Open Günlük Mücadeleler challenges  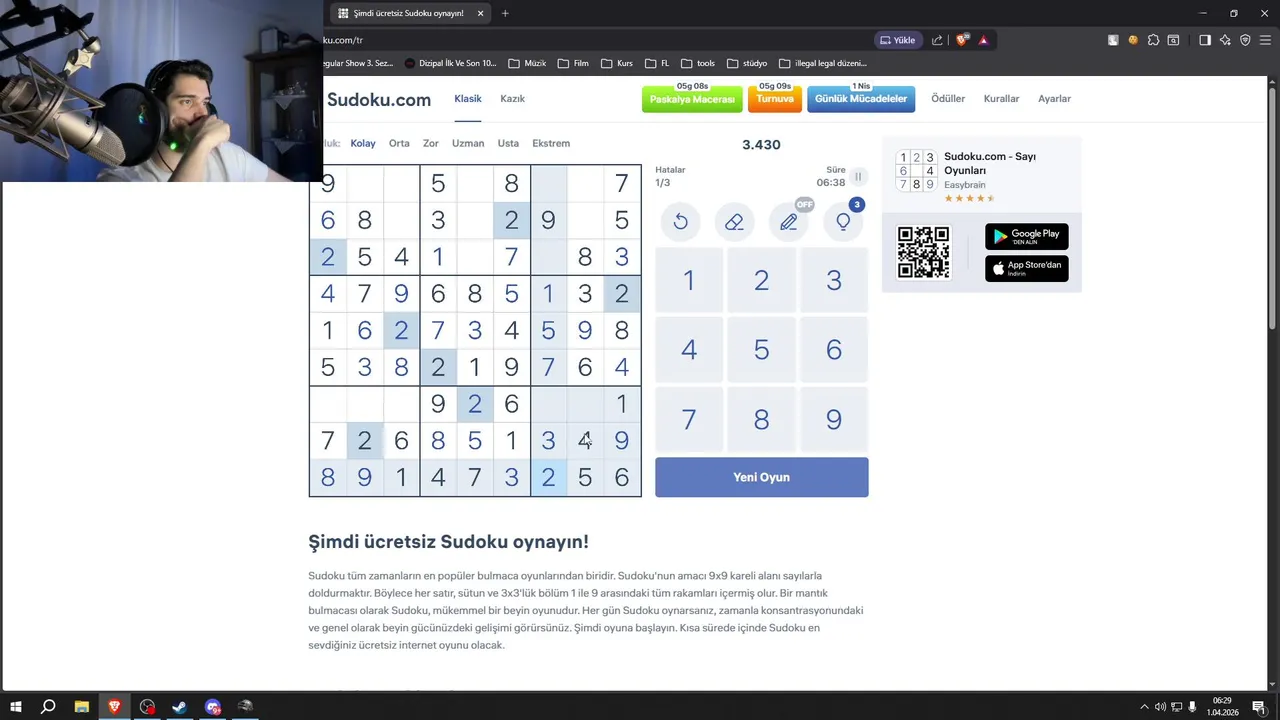[861, 99]
